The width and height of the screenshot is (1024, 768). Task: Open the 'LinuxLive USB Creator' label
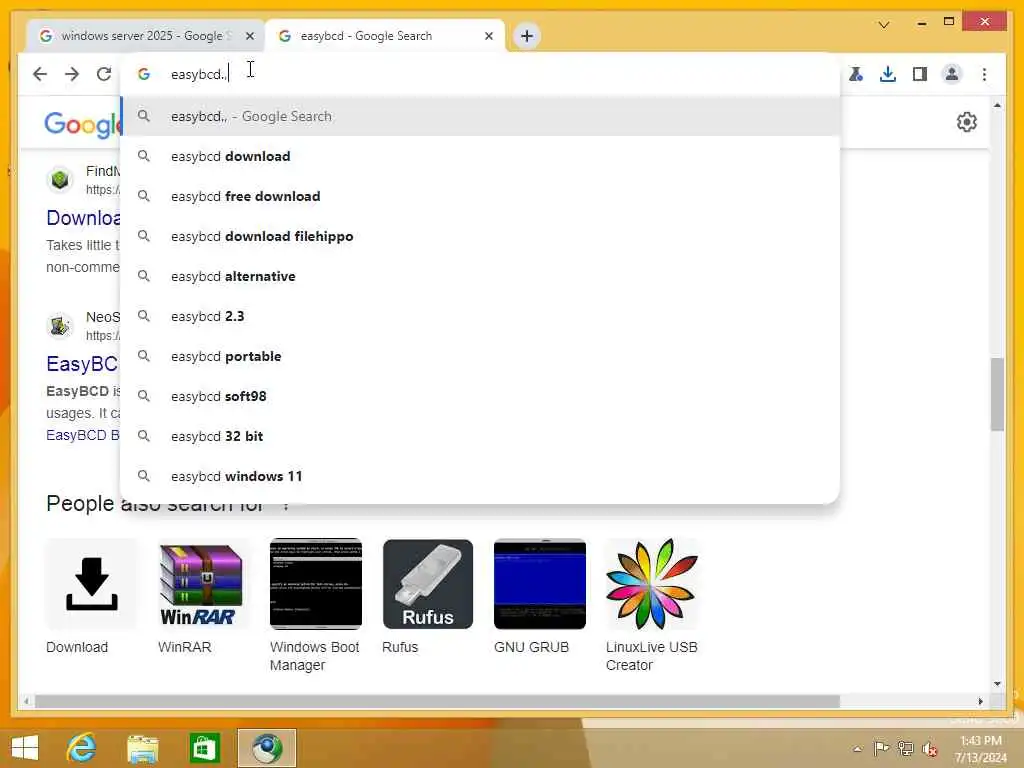[652, 656]
